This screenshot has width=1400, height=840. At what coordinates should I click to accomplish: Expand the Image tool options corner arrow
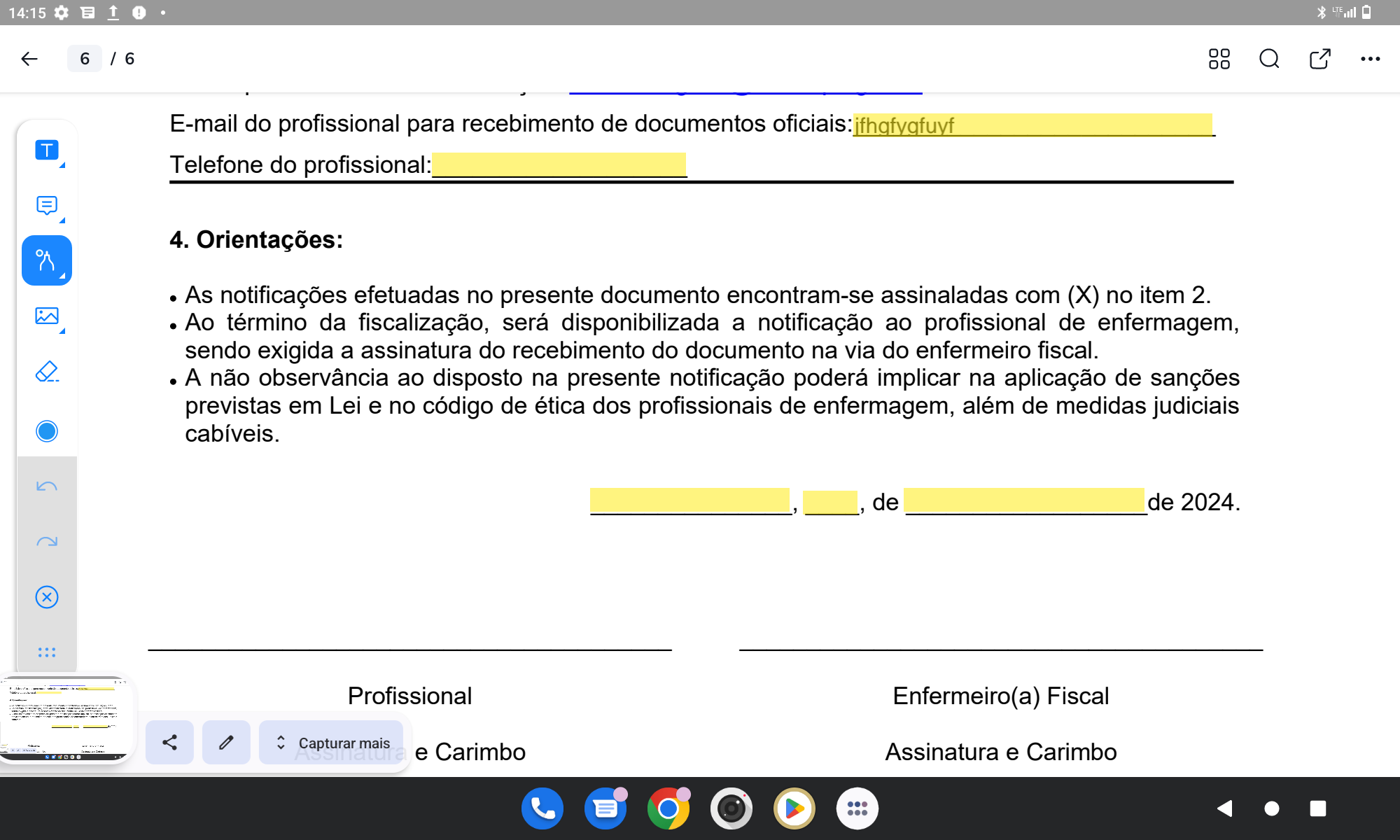62,331
